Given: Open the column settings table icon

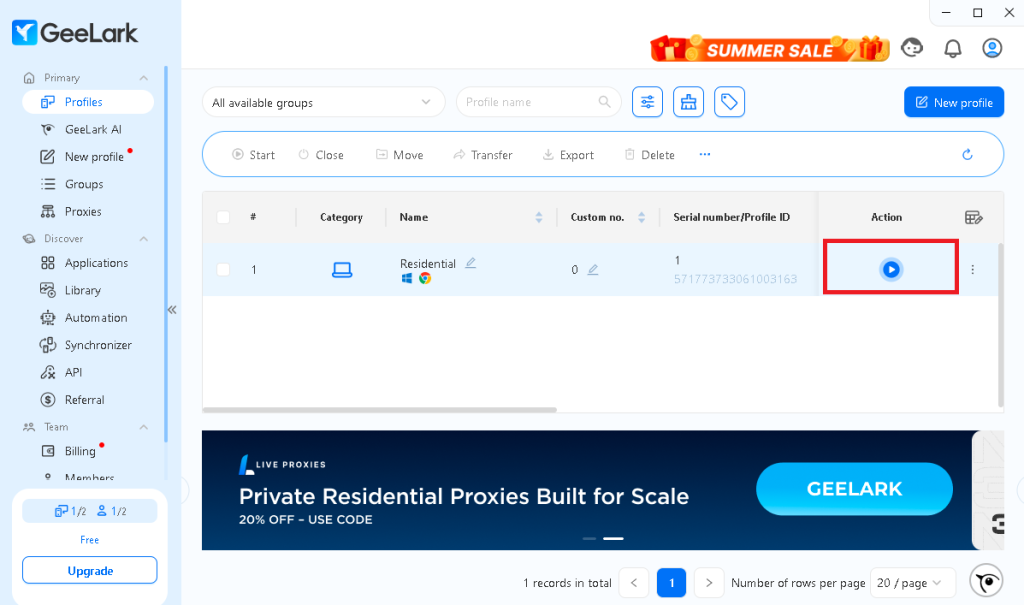Looking at the screenshot, I should (x=974, y=218).
